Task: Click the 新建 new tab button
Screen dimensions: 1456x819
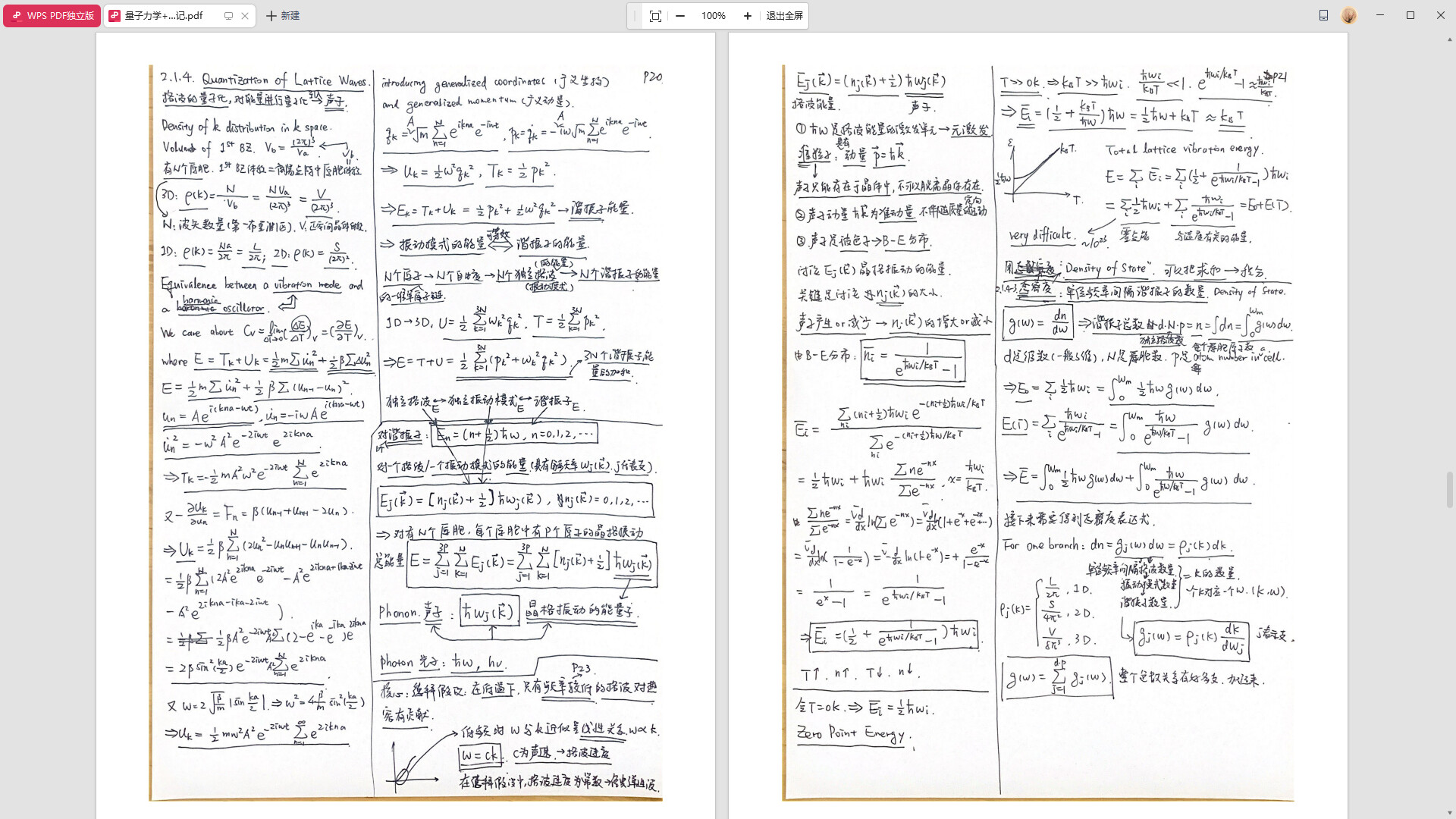Action: click(x=283, y=15)
